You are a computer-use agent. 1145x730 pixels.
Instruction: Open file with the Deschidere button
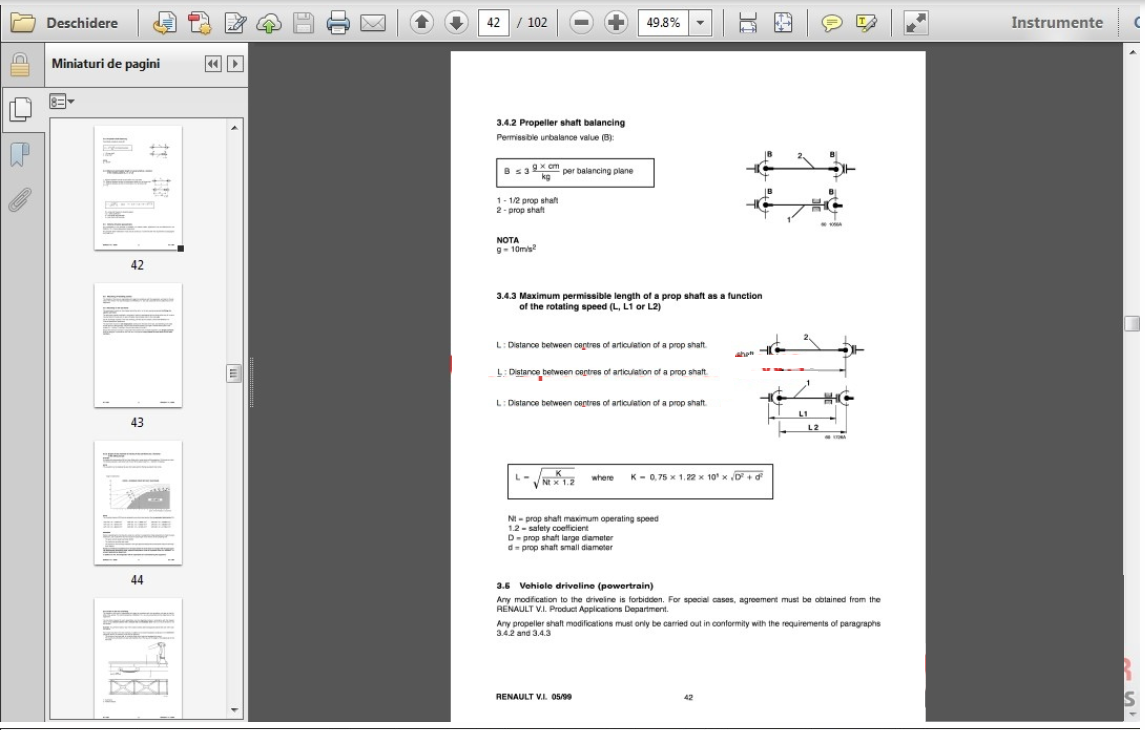[64, 23]
